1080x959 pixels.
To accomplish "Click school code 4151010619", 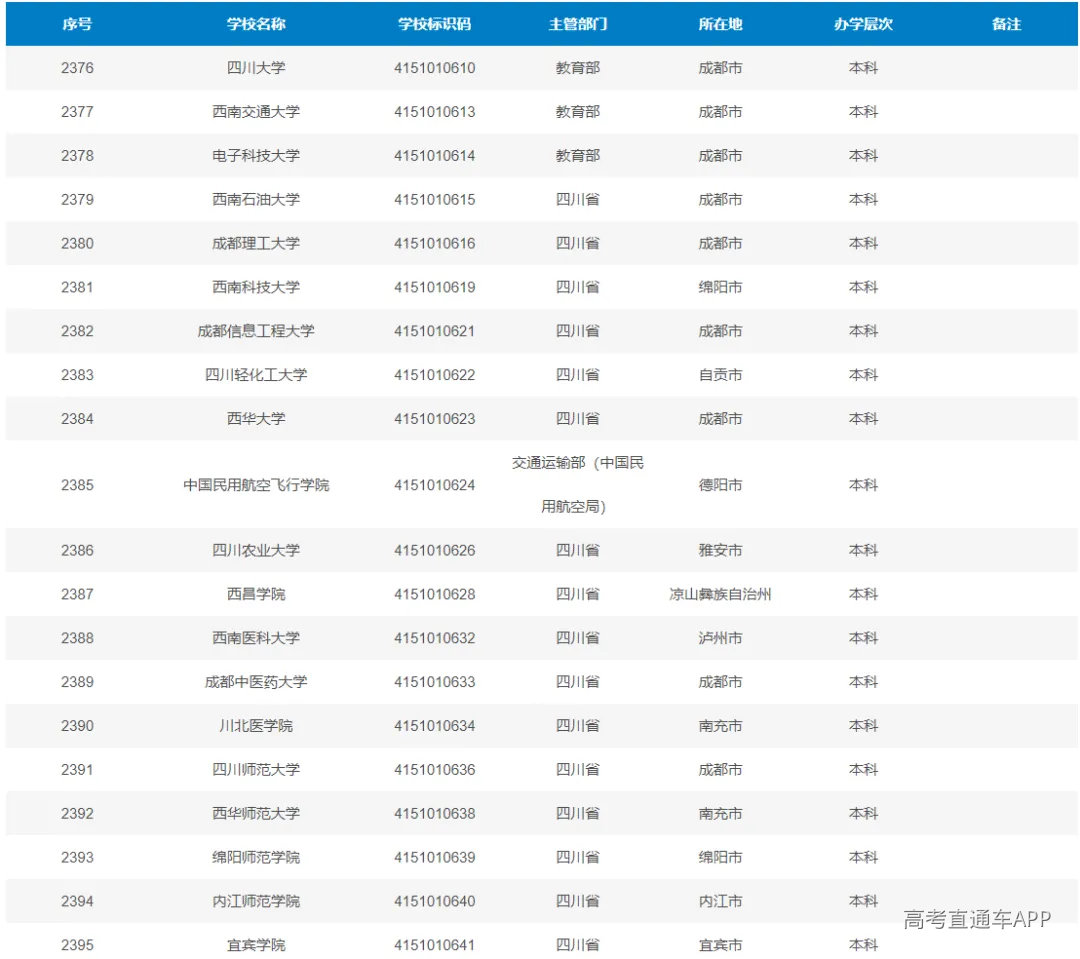I will point(435,287).
